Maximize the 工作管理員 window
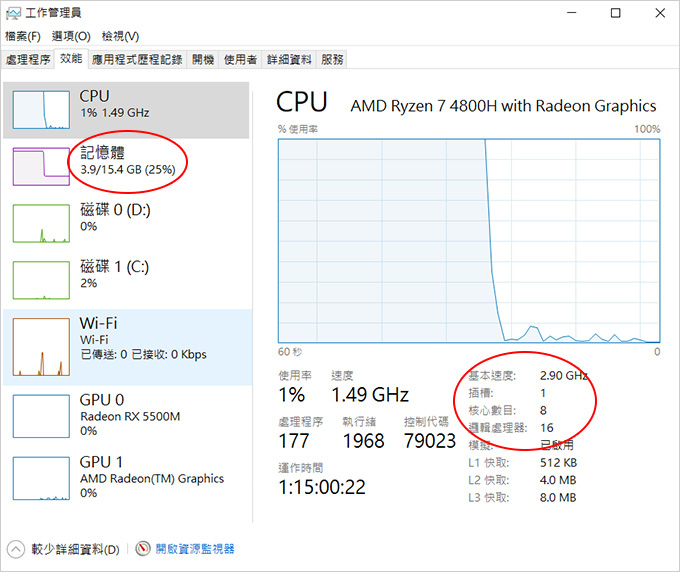The height and width of the screenshot is (572, 680). [615, 13]
